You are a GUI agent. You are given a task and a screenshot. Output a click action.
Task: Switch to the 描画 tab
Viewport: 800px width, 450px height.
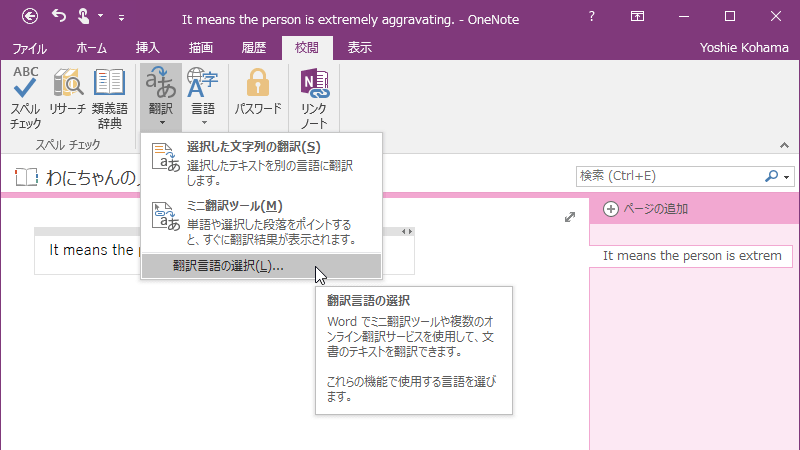click(x=201, y=48)
